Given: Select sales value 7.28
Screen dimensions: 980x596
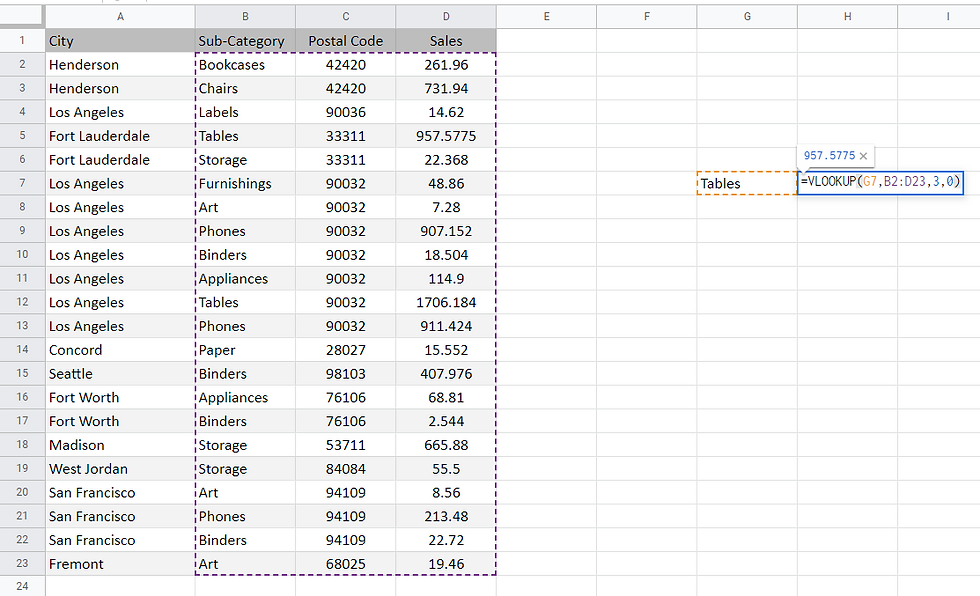Looking at the screenshot, I should click(x=446, y=207).
